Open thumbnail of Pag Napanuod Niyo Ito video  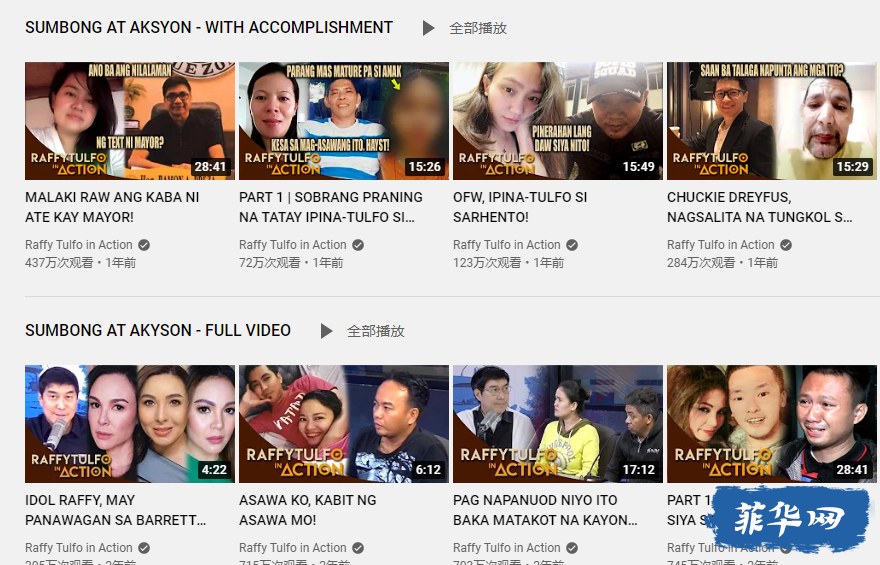[558, 424]
